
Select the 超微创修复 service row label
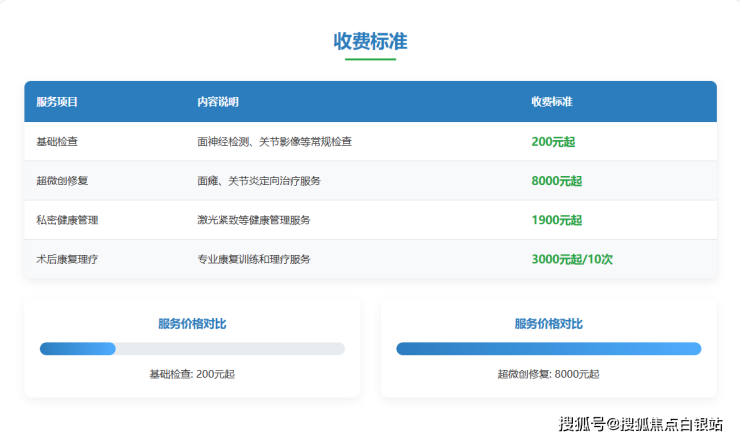click(x=62, y=181)
